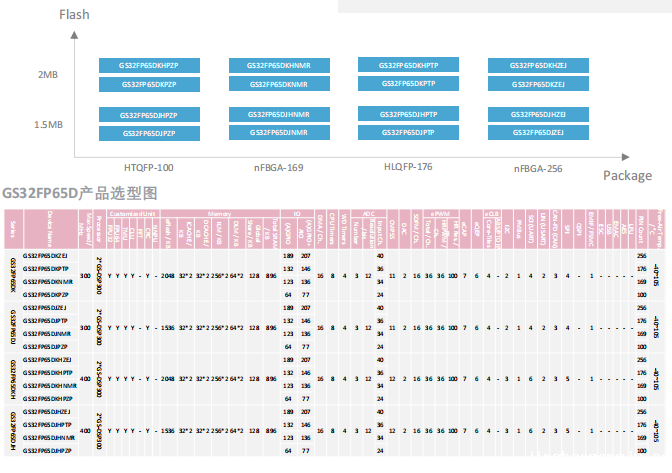Select the GS32FP65DKHZEJ part box
Image resolution: width=672 pixels, height=473 pixels.
point(538,66)
